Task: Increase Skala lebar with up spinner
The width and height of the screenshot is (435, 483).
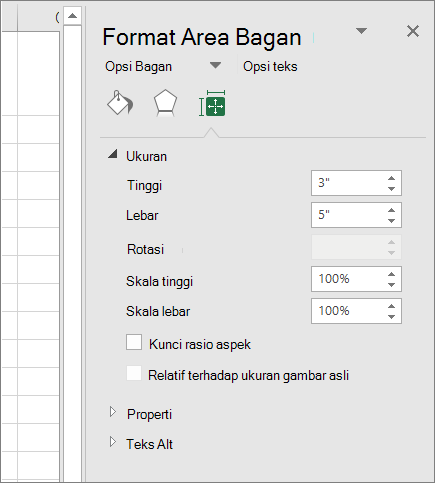Action: coord(391,306)
